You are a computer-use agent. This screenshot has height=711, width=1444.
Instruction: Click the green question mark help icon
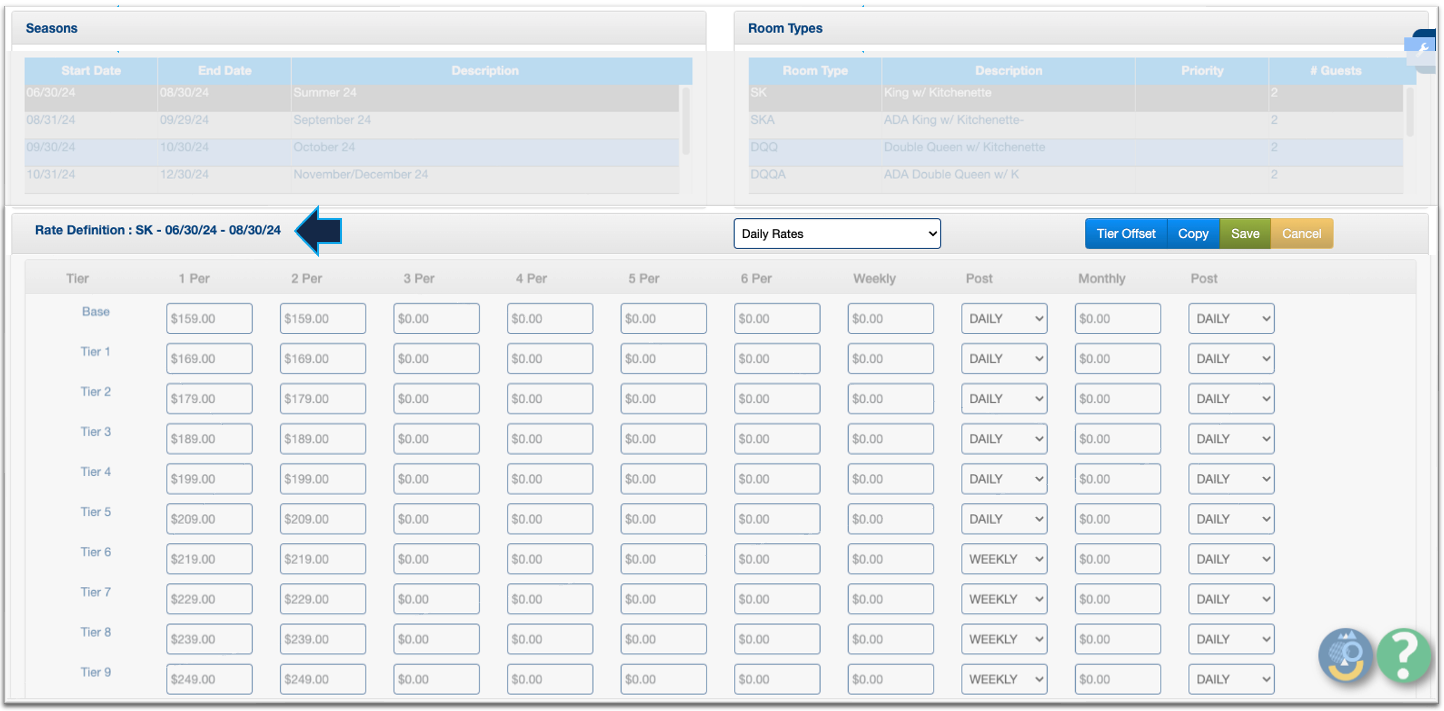[1404, 655]
